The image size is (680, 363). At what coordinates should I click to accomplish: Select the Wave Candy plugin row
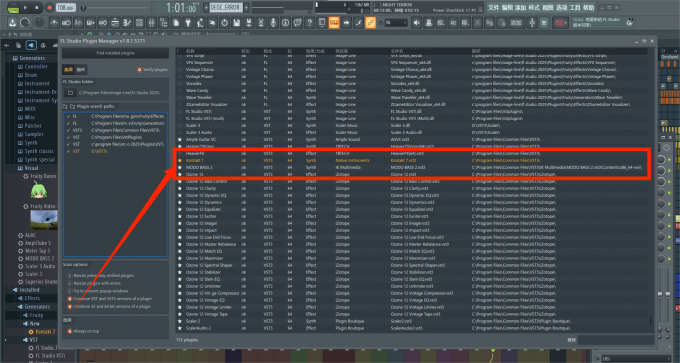coord(412,91)
